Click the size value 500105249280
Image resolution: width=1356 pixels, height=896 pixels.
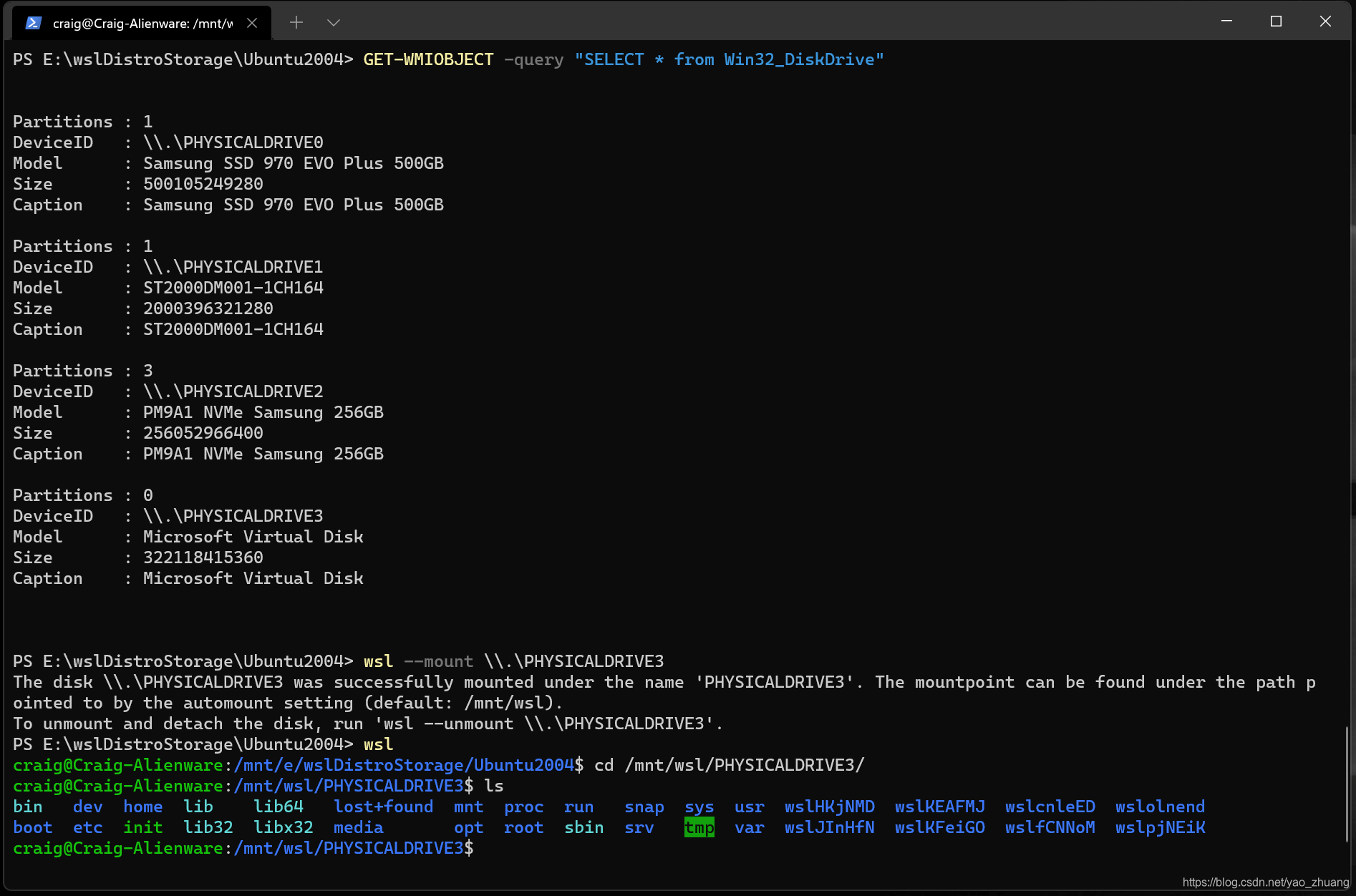click(x=203, y=184)
